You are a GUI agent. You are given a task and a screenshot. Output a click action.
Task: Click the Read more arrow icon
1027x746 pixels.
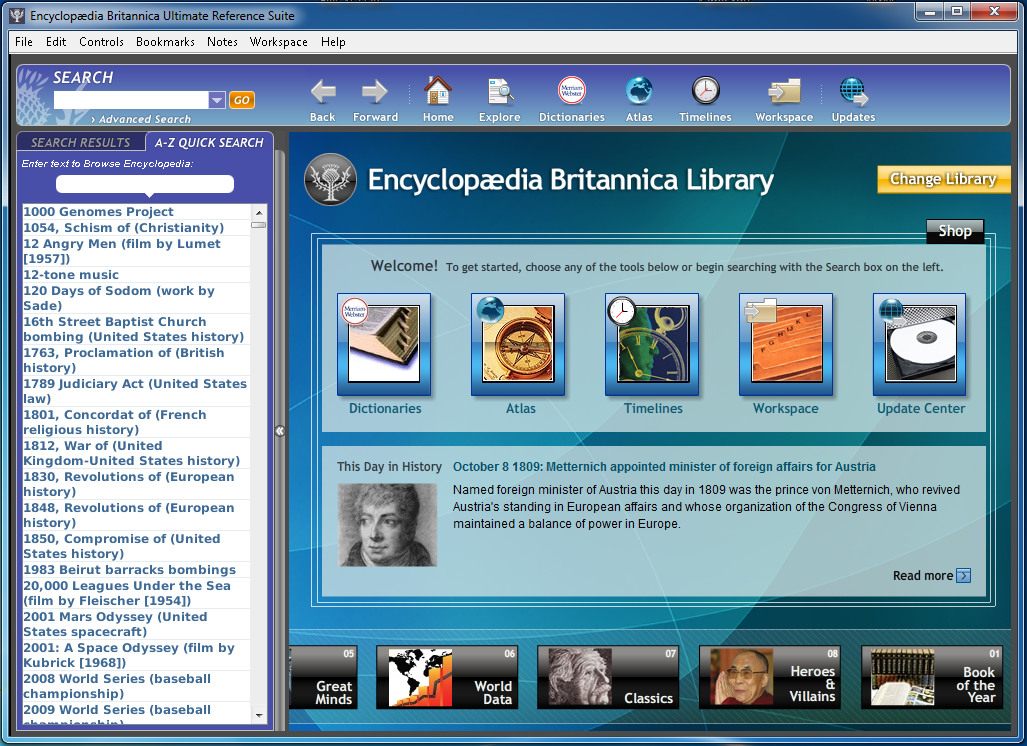963,576
